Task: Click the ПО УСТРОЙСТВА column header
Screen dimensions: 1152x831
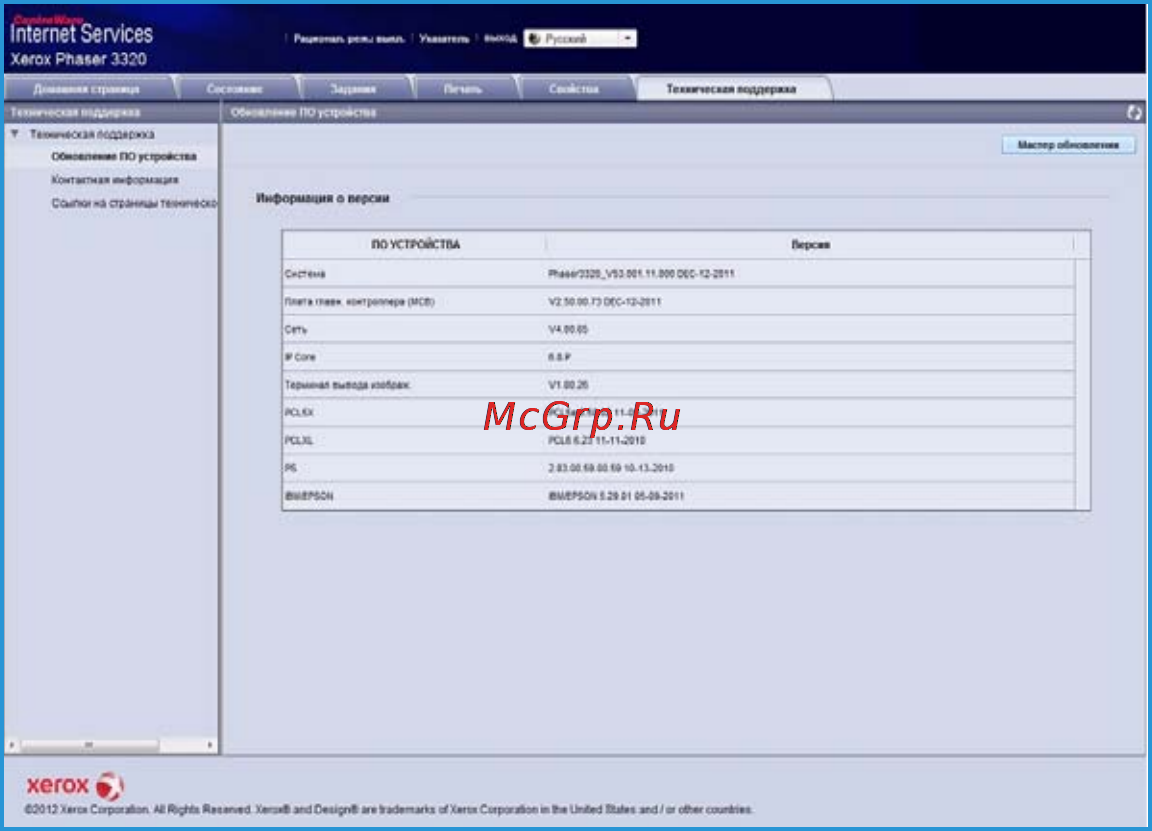Action: point(415,245)
